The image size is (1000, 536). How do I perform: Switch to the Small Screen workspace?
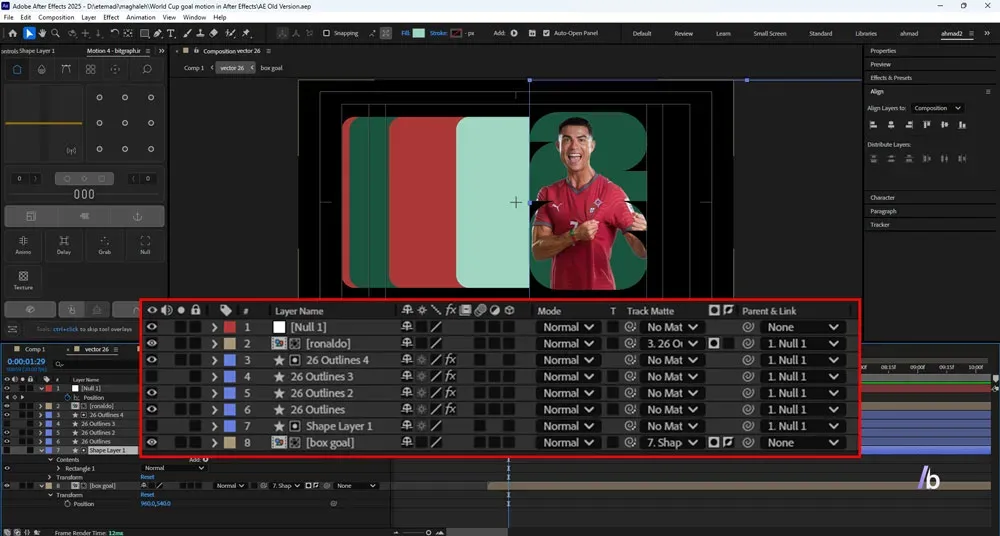(770, 33)
